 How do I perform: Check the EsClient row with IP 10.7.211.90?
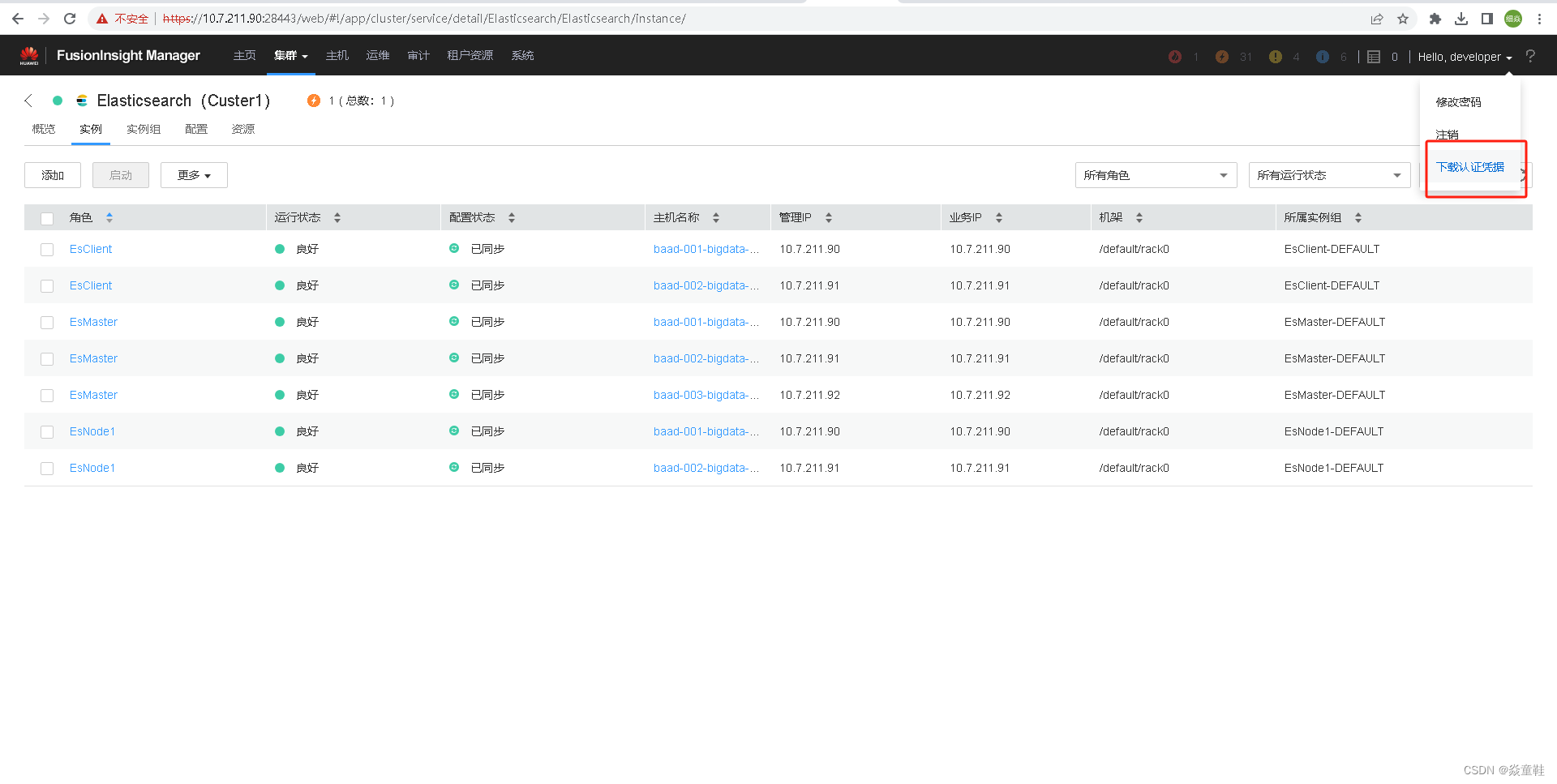click(x=47, y=250)
